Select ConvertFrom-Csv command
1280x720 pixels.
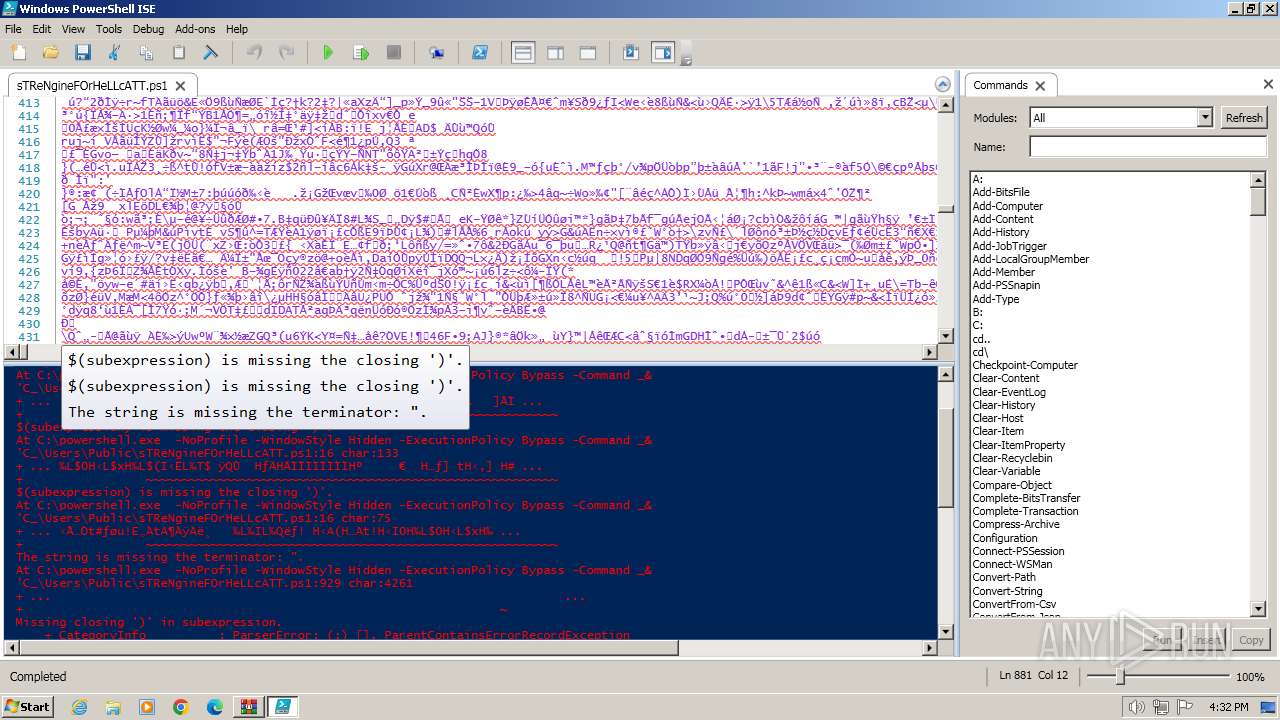[1014, 604]
